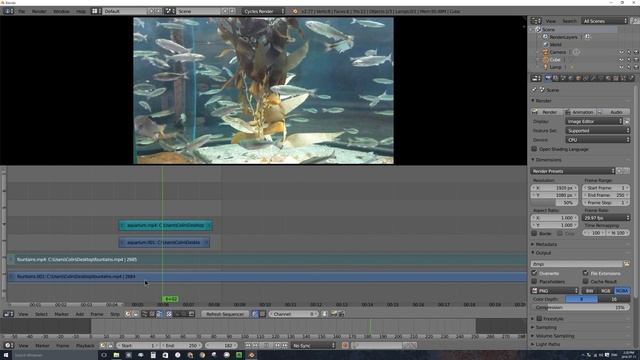This screenshot has height=360, width=640.
Task: Toggle Lamp visibility eye in outliner
Action: coord(621,67)
